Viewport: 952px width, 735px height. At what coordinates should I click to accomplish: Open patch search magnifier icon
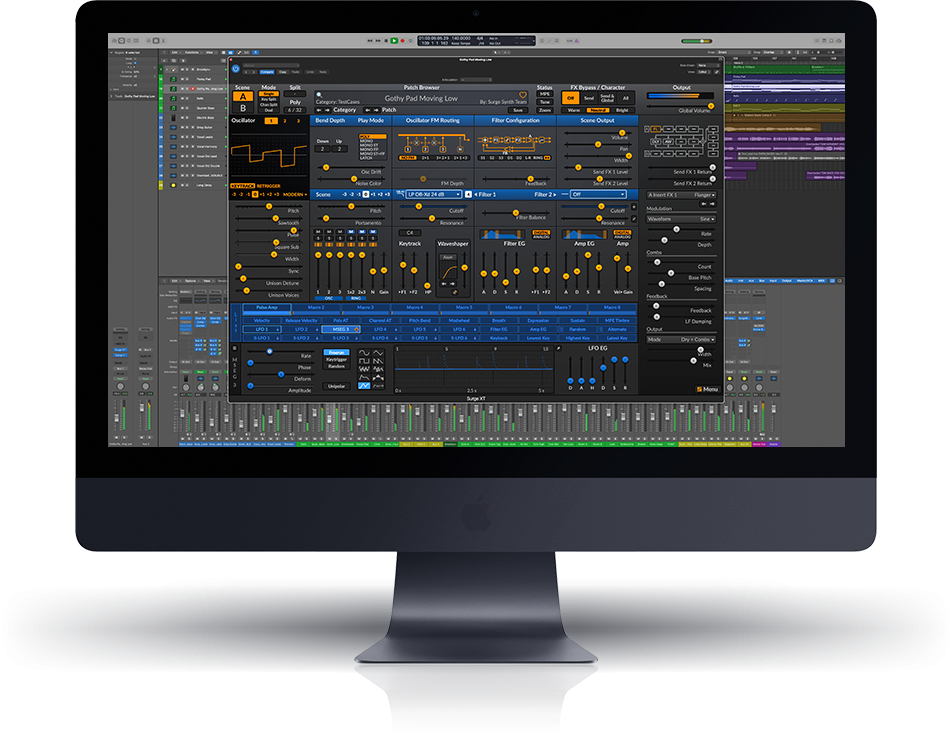tap(319, 95)
